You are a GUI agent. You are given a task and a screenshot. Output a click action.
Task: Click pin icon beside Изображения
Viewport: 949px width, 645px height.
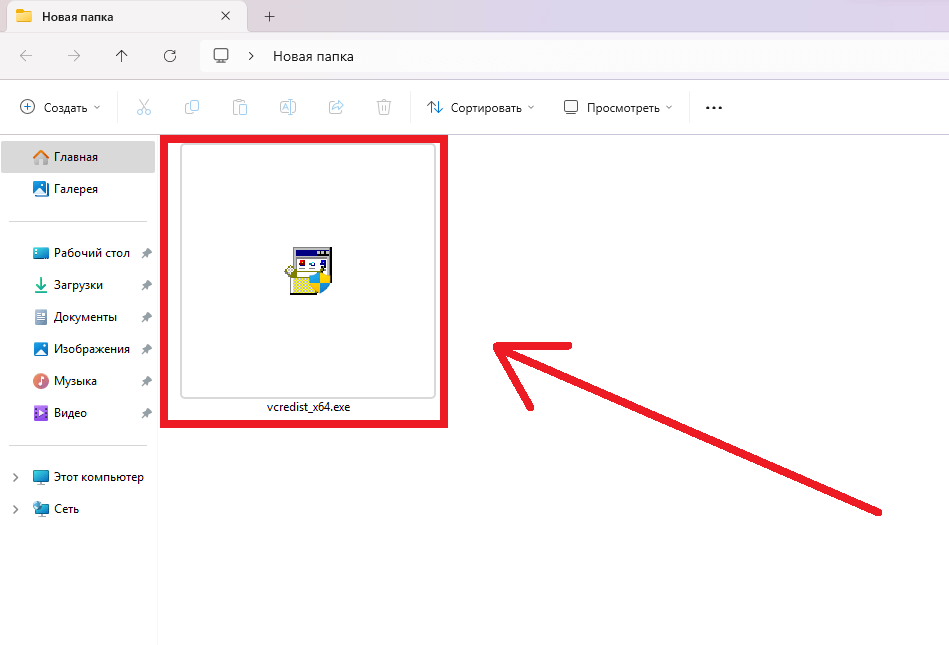[x=146, y=349]
